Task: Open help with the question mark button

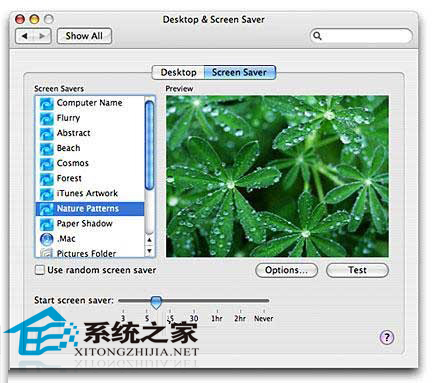Action: click(387, 337)
